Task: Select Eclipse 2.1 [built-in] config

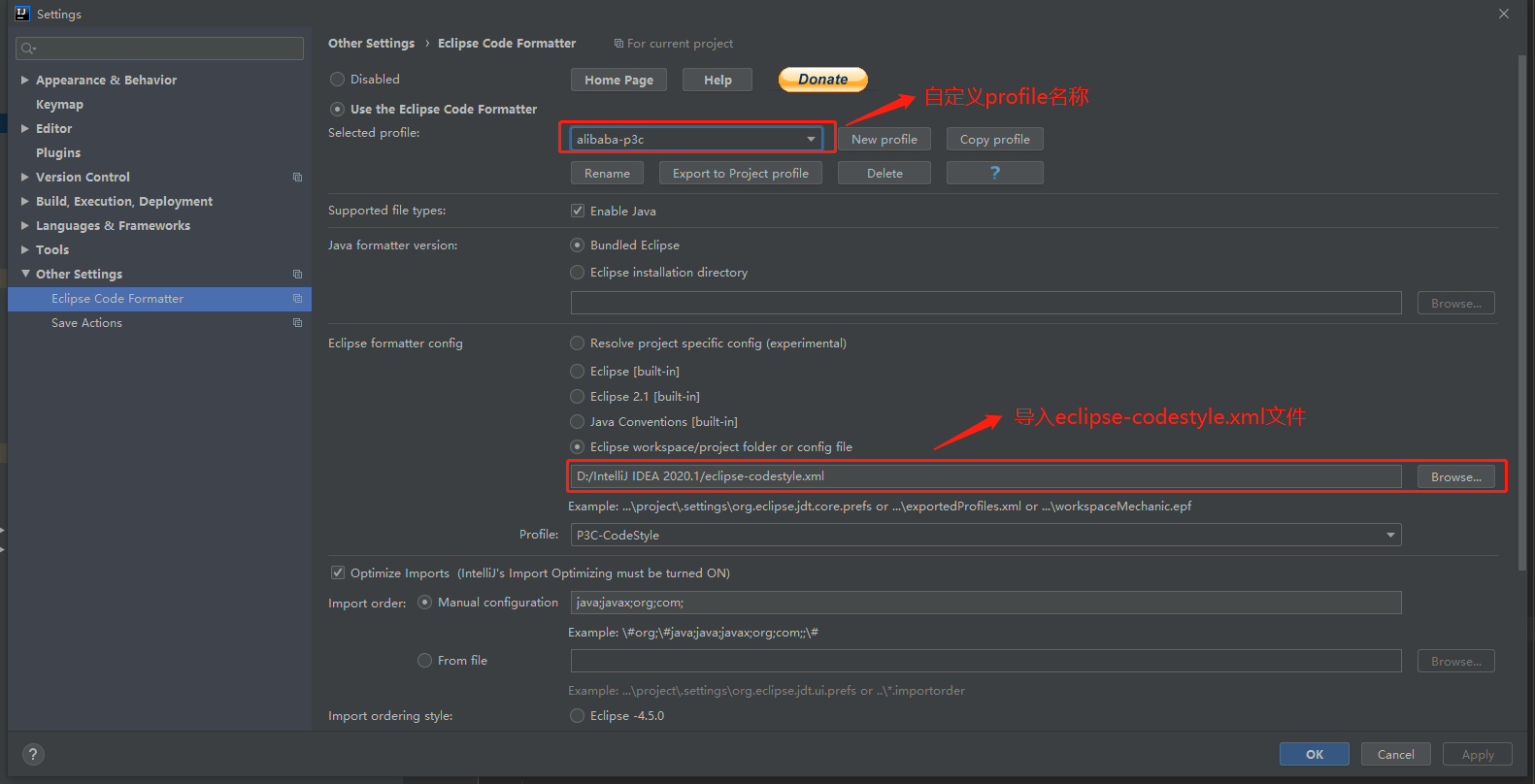Action: click(x=578, y=397)
